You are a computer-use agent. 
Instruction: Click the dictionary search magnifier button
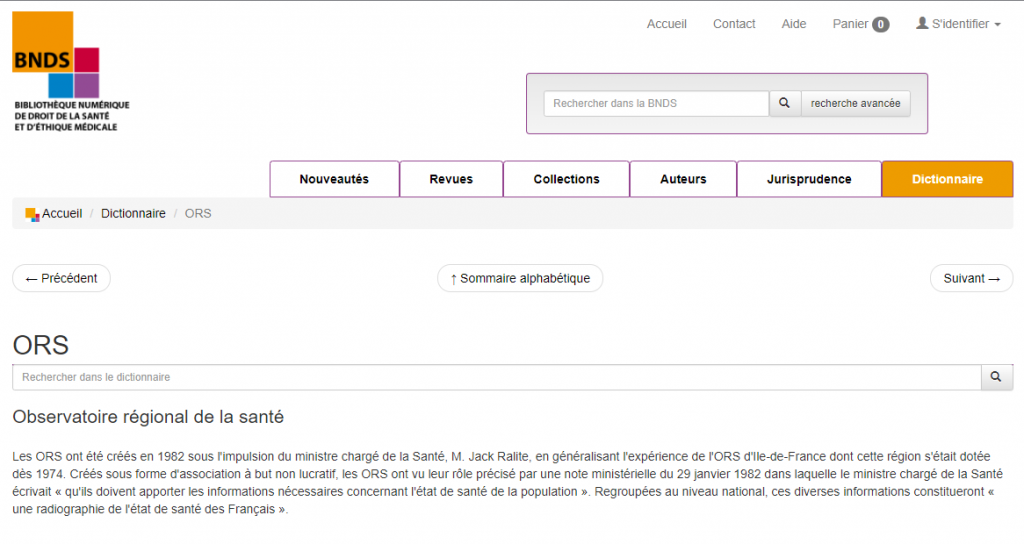pos(996,377)
